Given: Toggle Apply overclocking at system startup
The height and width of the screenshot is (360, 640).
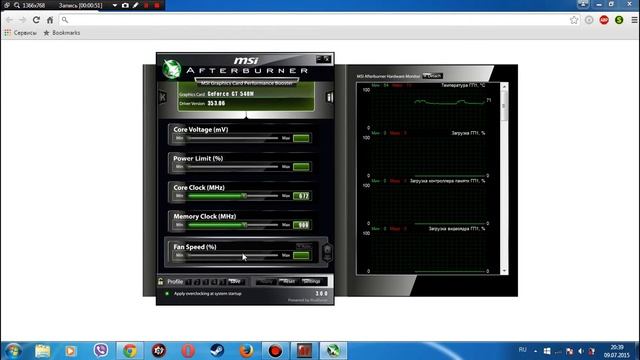Looking at the screenshot, I should tap(167, 293).
